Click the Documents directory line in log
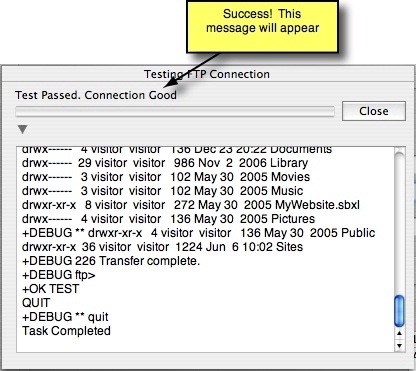 coord(177,150)
